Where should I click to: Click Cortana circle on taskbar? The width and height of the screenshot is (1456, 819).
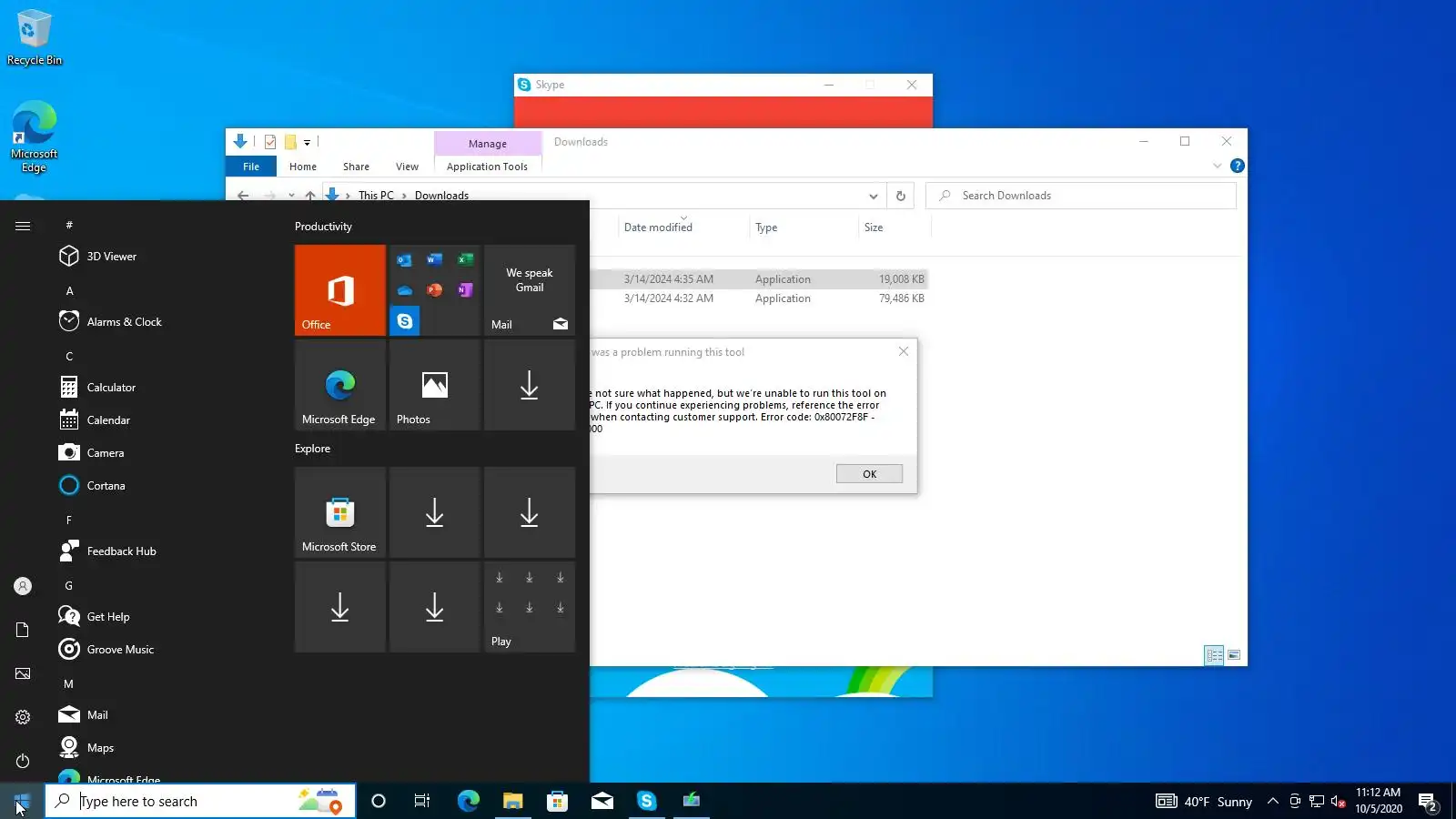[x=379, y=801]
